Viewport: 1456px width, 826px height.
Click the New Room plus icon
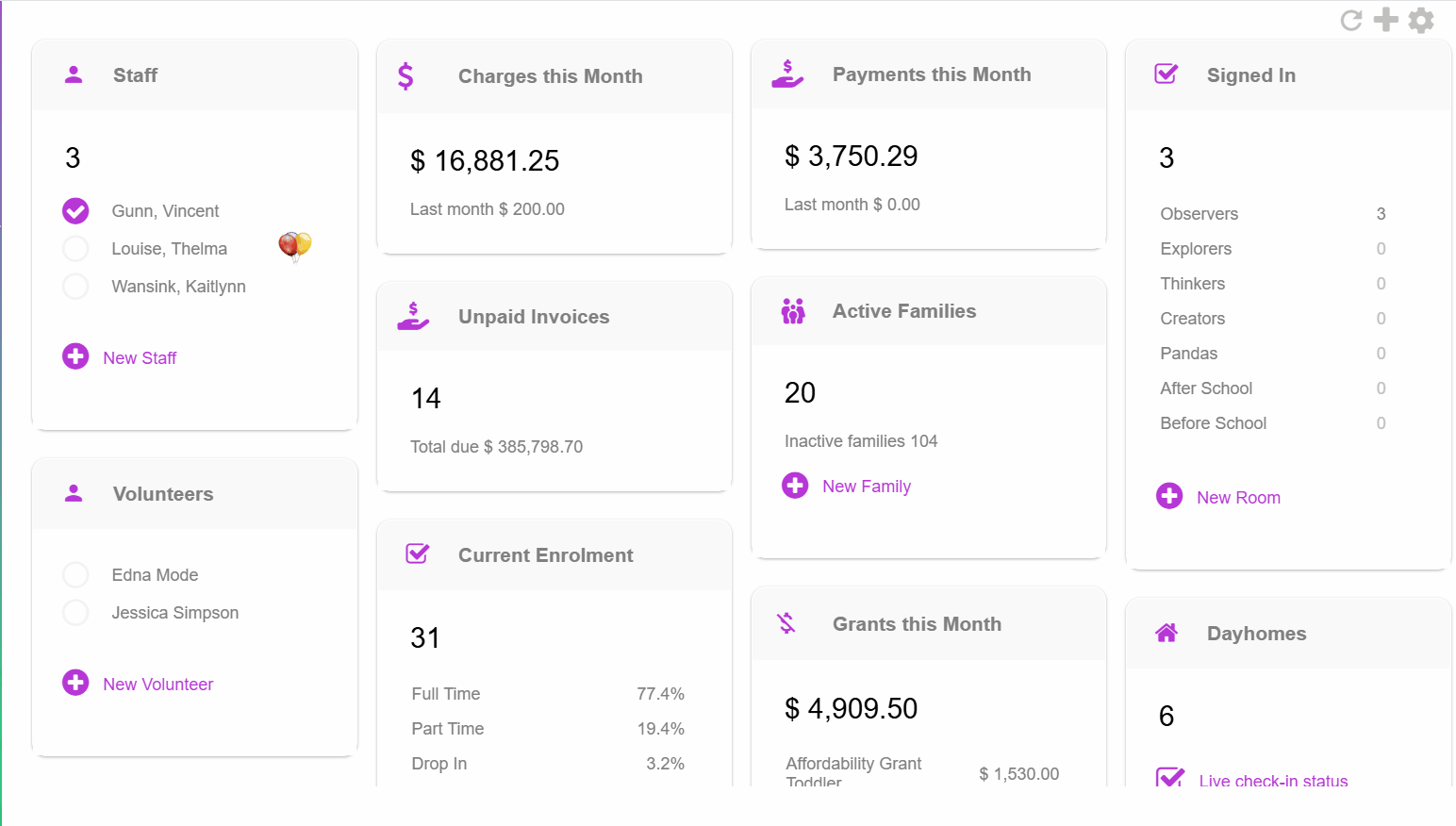click(x=1169, y=496)
